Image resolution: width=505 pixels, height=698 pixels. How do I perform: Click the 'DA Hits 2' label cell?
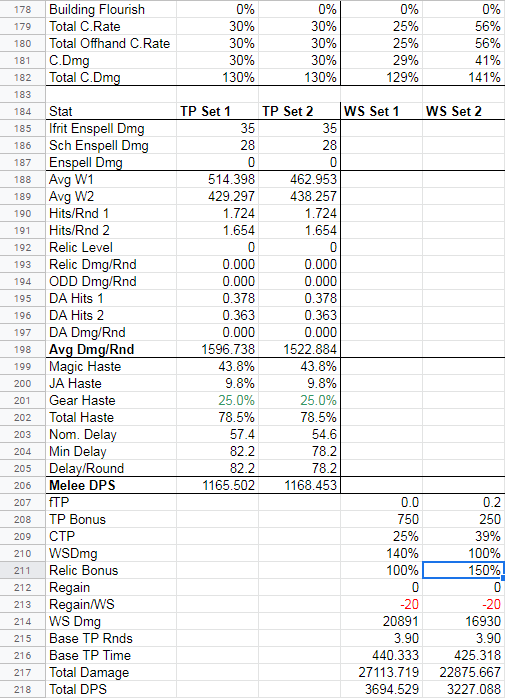[x=111, y=315]
